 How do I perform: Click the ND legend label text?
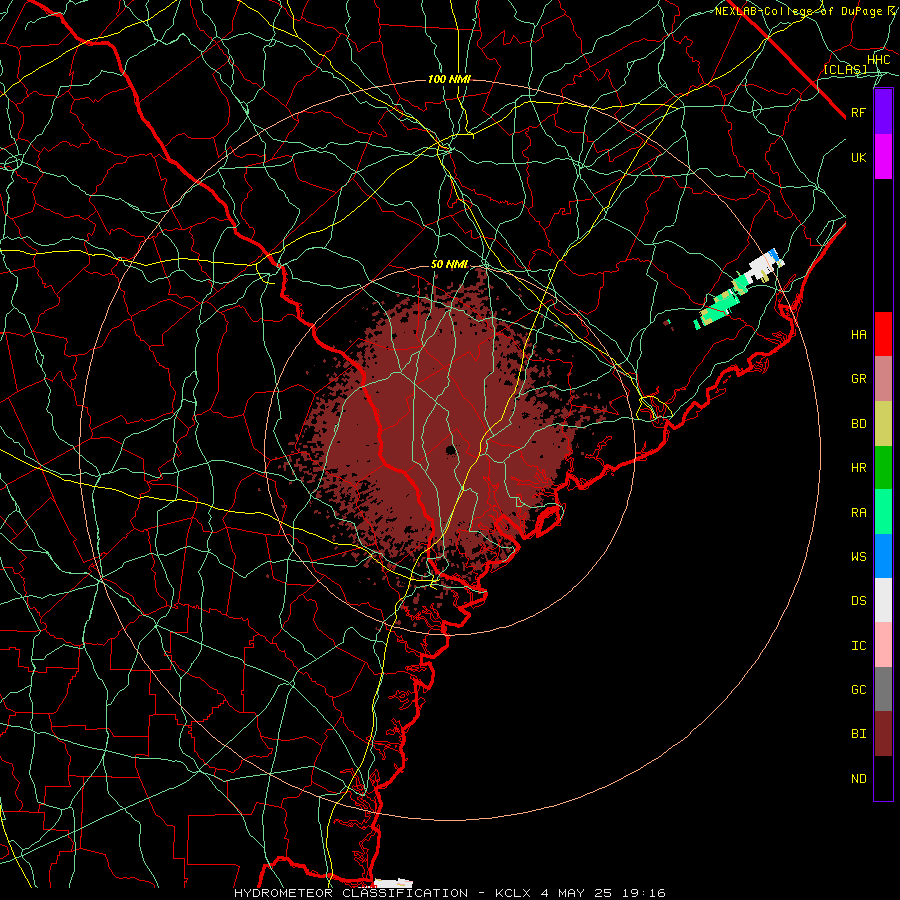pyautogui.click(x=859, y=779)
